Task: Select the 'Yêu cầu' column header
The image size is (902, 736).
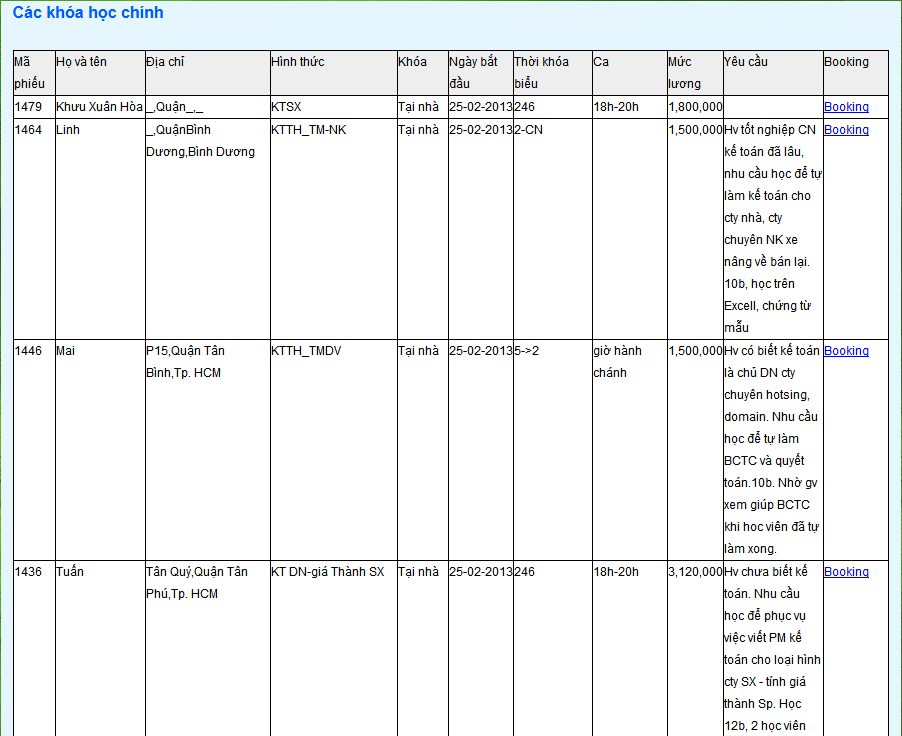Action: coord(746,62)
